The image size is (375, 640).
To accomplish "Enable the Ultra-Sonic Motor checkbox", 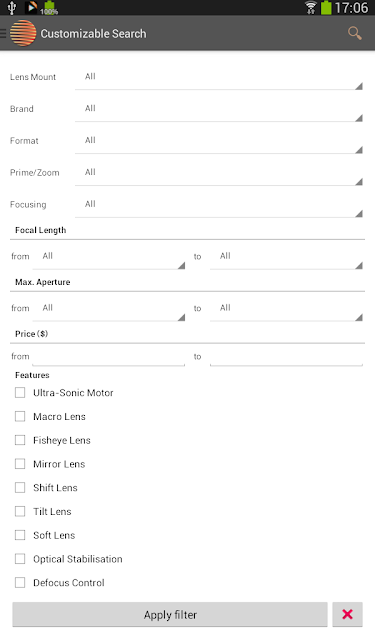I will pos(20,393).
